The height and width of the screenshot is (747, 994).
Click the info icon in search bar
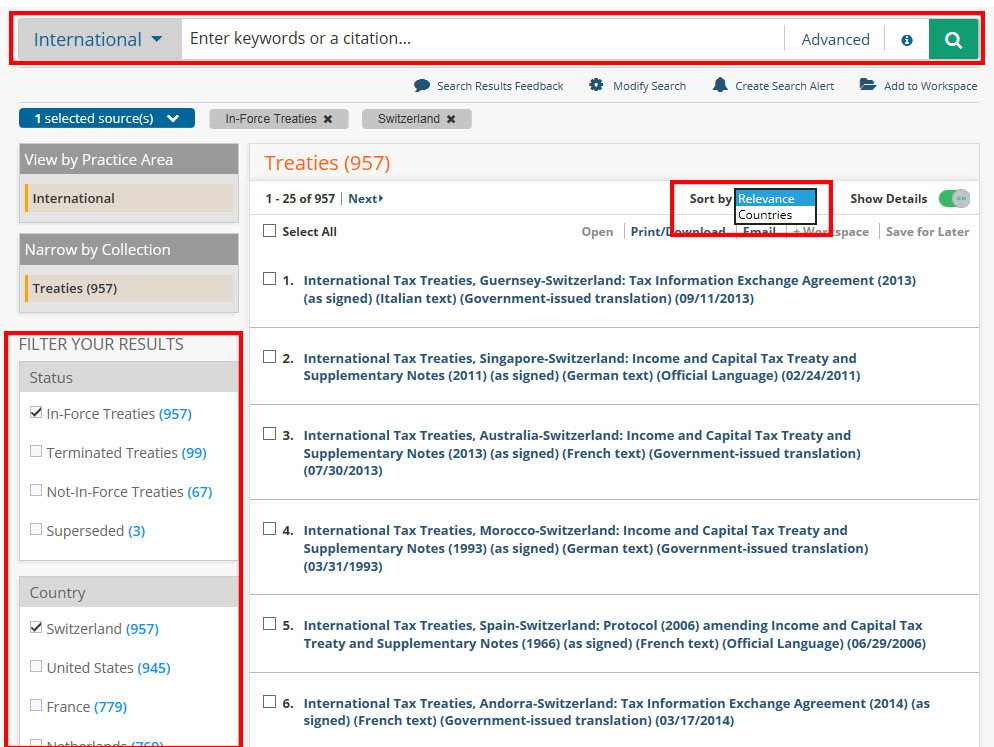tap(907, 40)
